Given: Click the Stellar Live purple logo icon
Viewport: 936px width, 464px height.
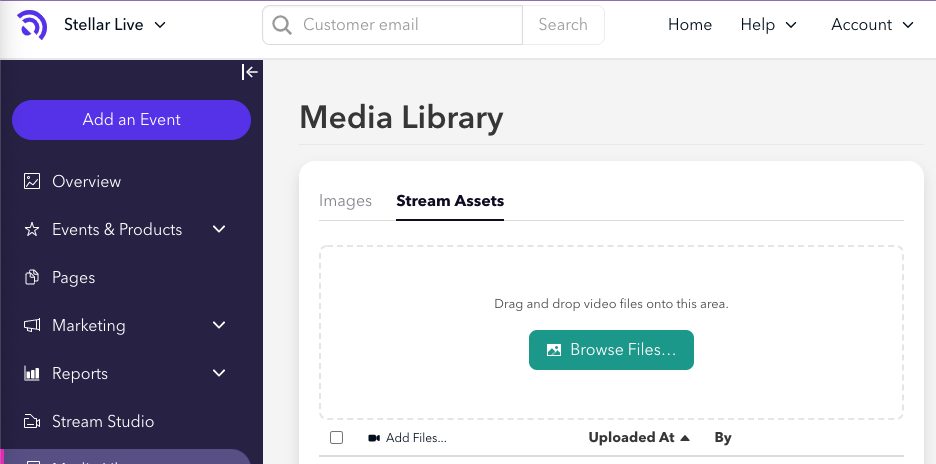Looking at the screenshot, I should pos(32,24).
